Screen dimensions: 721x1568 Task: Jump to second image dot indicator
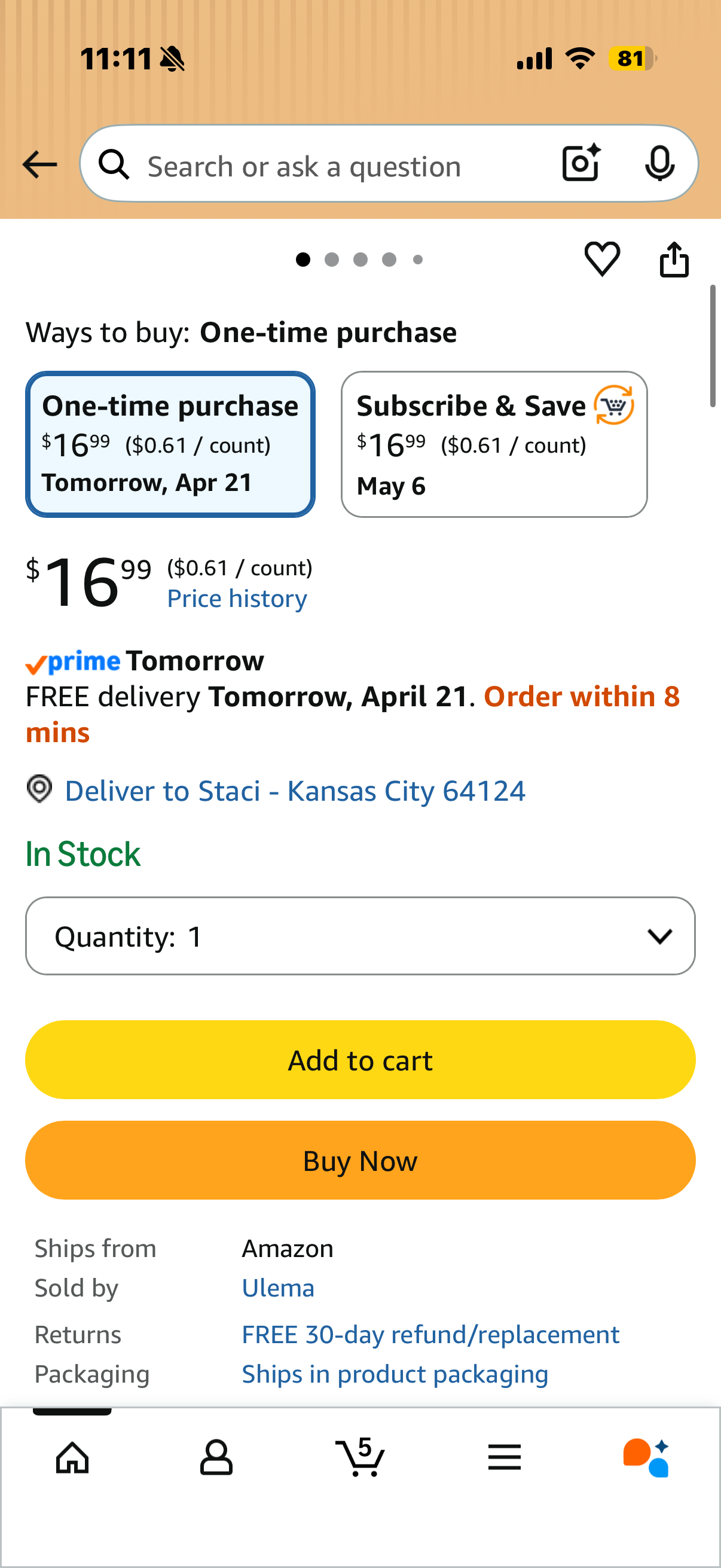(x=332, y=260)
